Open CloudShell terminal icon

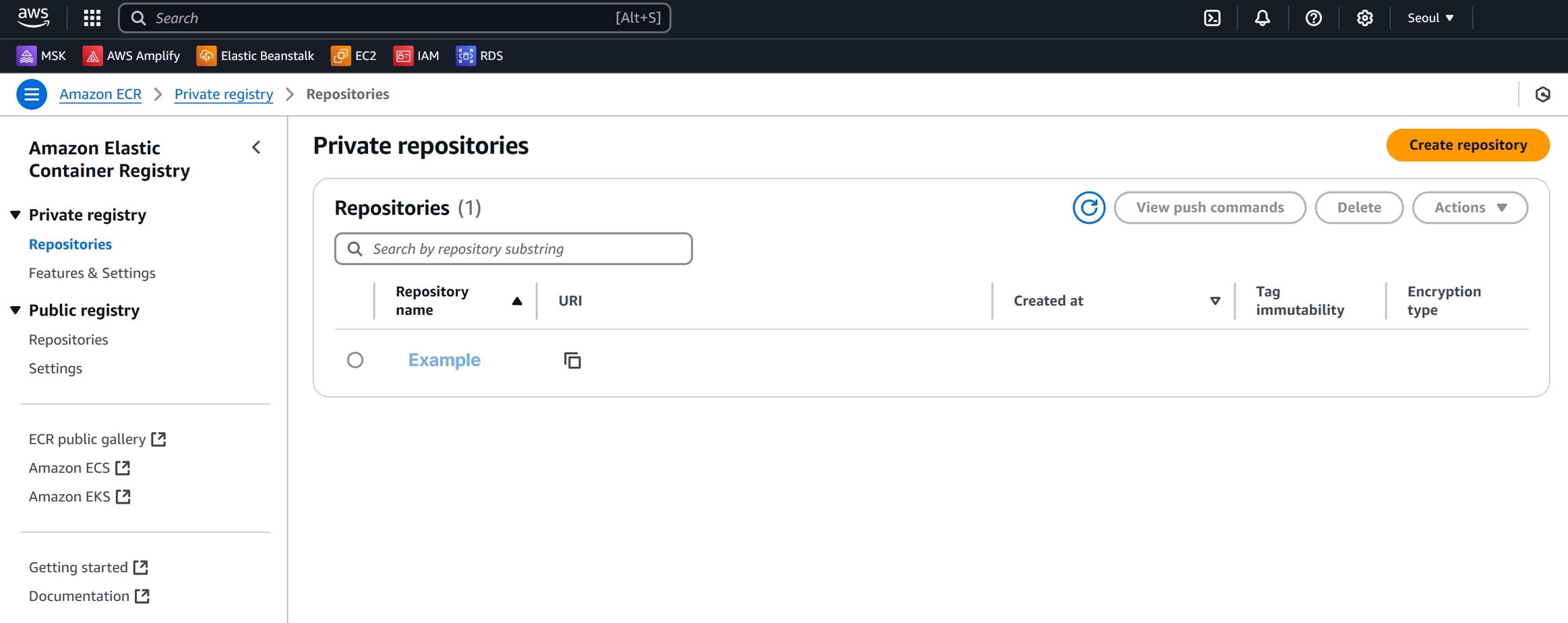pos(1212,18)
